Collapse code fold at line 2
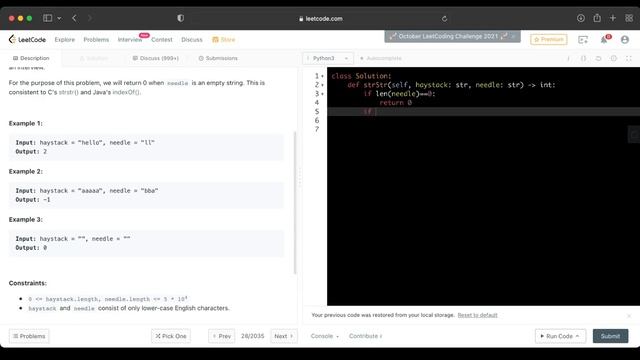640x360 pixels. [x=322, y=85]
